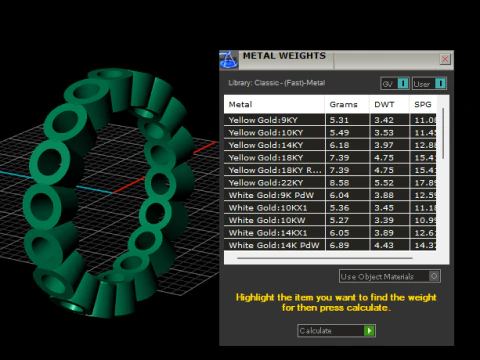Click the horizontal scrollbar under the metal list
The height and width of the screenshot is (360, 480).
325,258
